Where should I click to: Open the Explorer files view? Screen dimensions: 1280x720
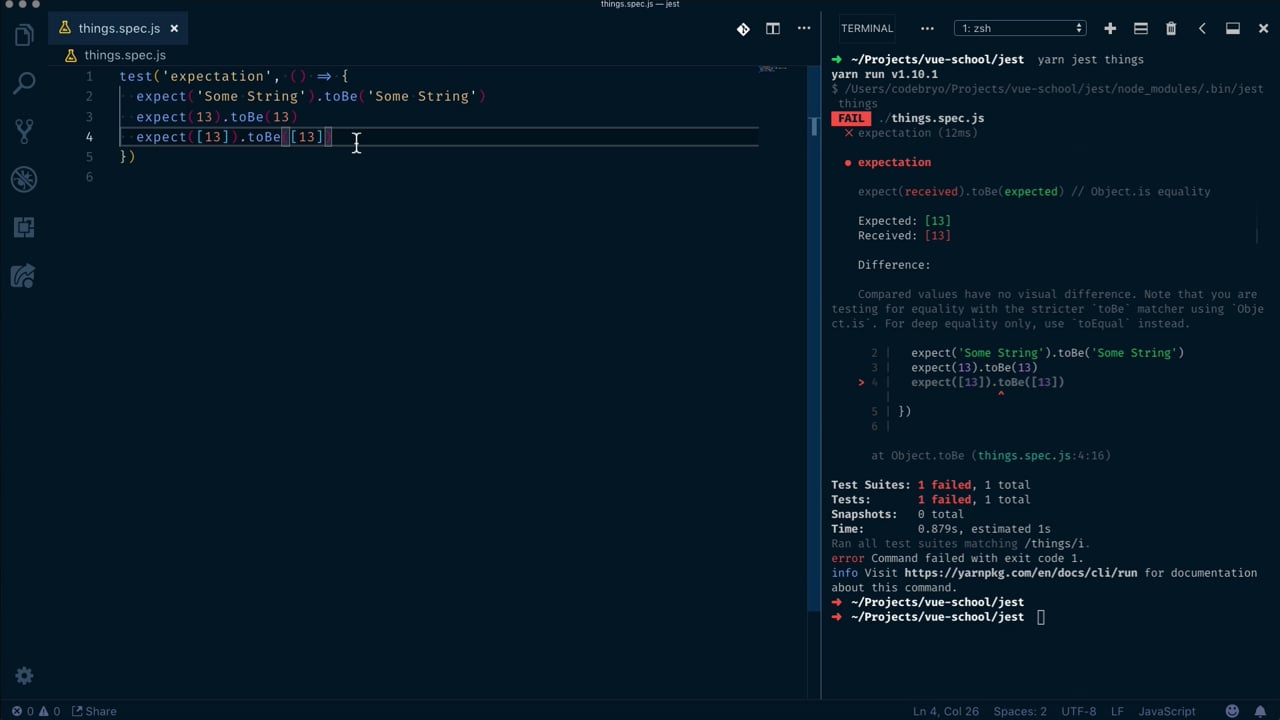24,35
